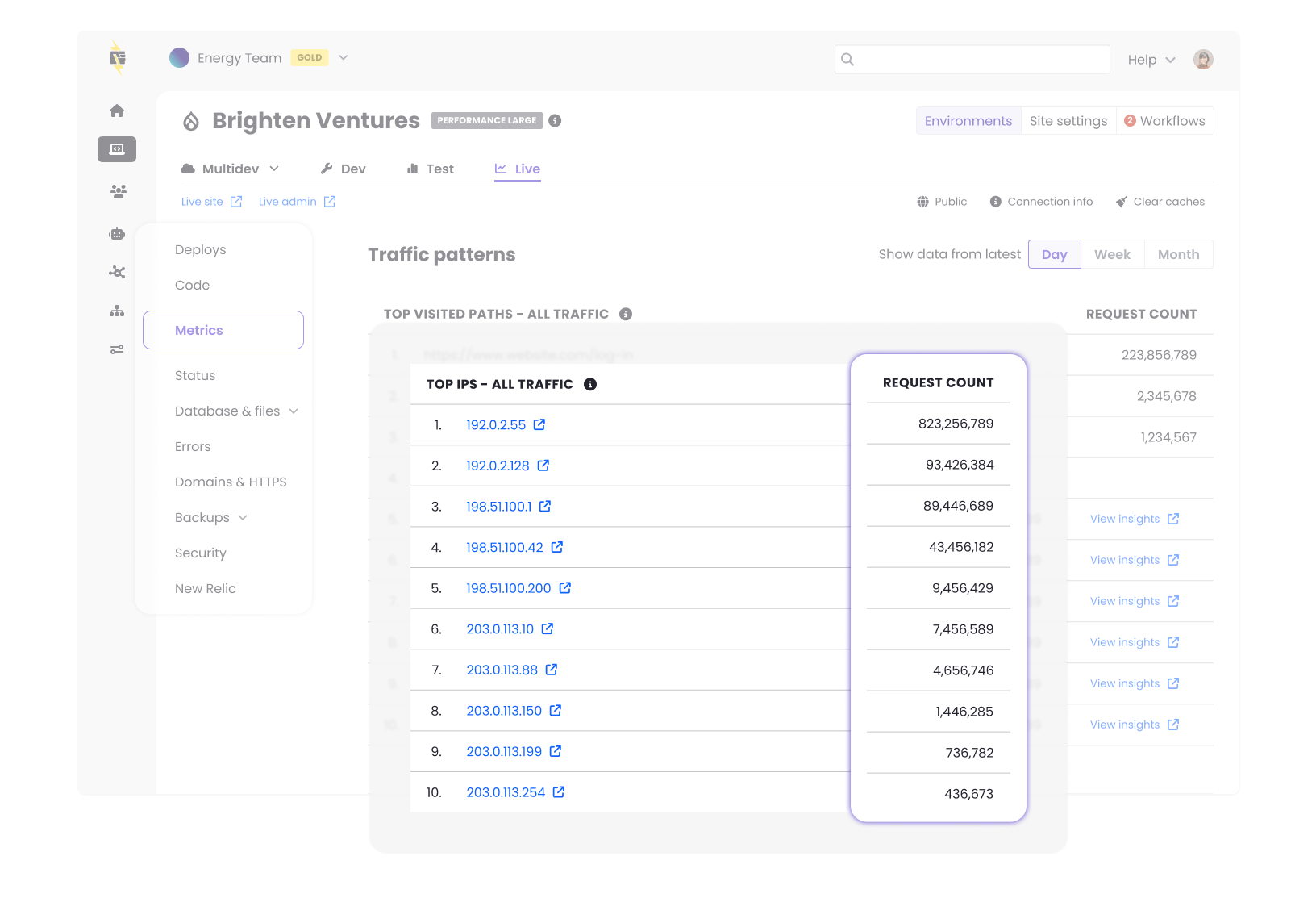Open the sitemap hierarchy icon in sidebar

point(117,311)
